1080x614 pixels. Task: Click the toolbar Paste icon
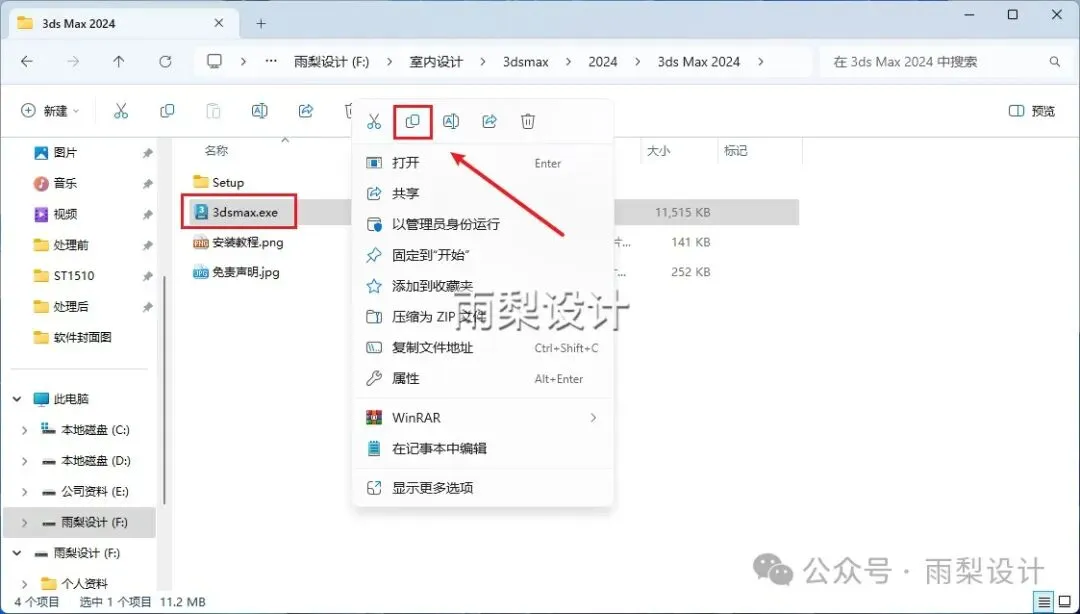[214, 111]
